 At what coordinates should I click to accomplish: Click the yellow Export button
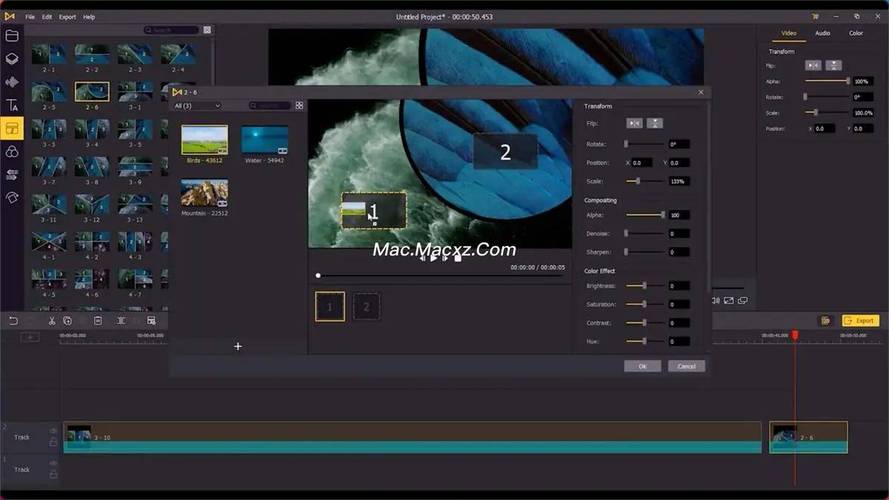pyautogui.click(x=861, y=321)
